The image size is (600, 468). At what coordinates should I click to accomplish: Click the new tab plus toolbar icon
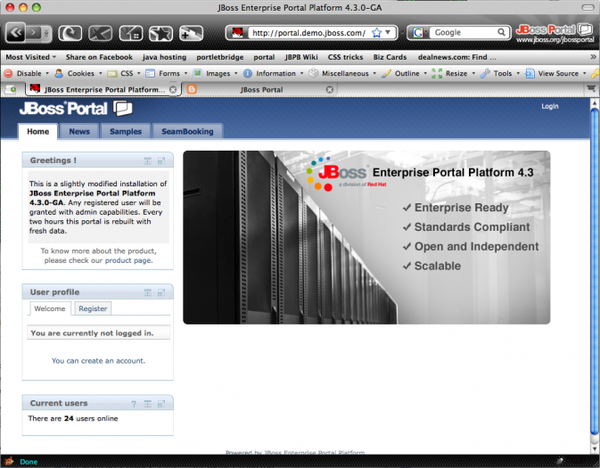pos(191,33)
